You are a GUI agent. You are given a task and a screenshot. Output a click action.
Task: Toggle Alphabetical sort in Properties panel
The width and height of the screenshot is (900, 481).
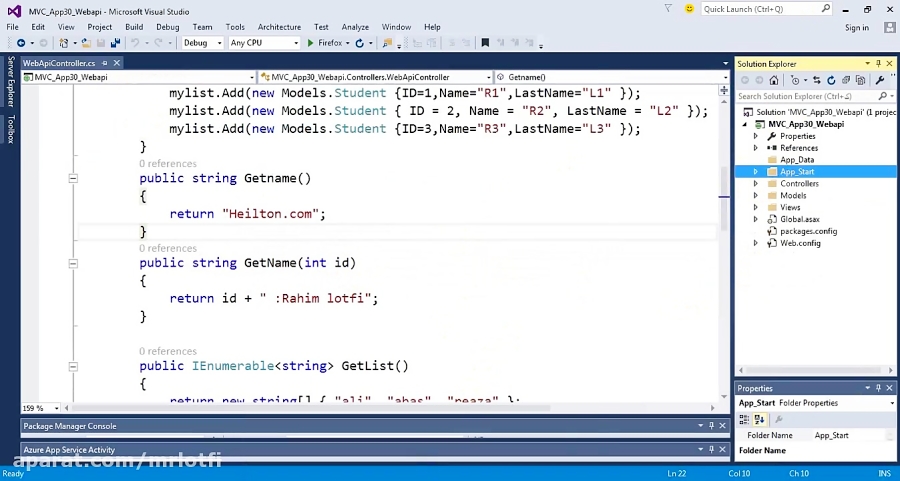760,419
